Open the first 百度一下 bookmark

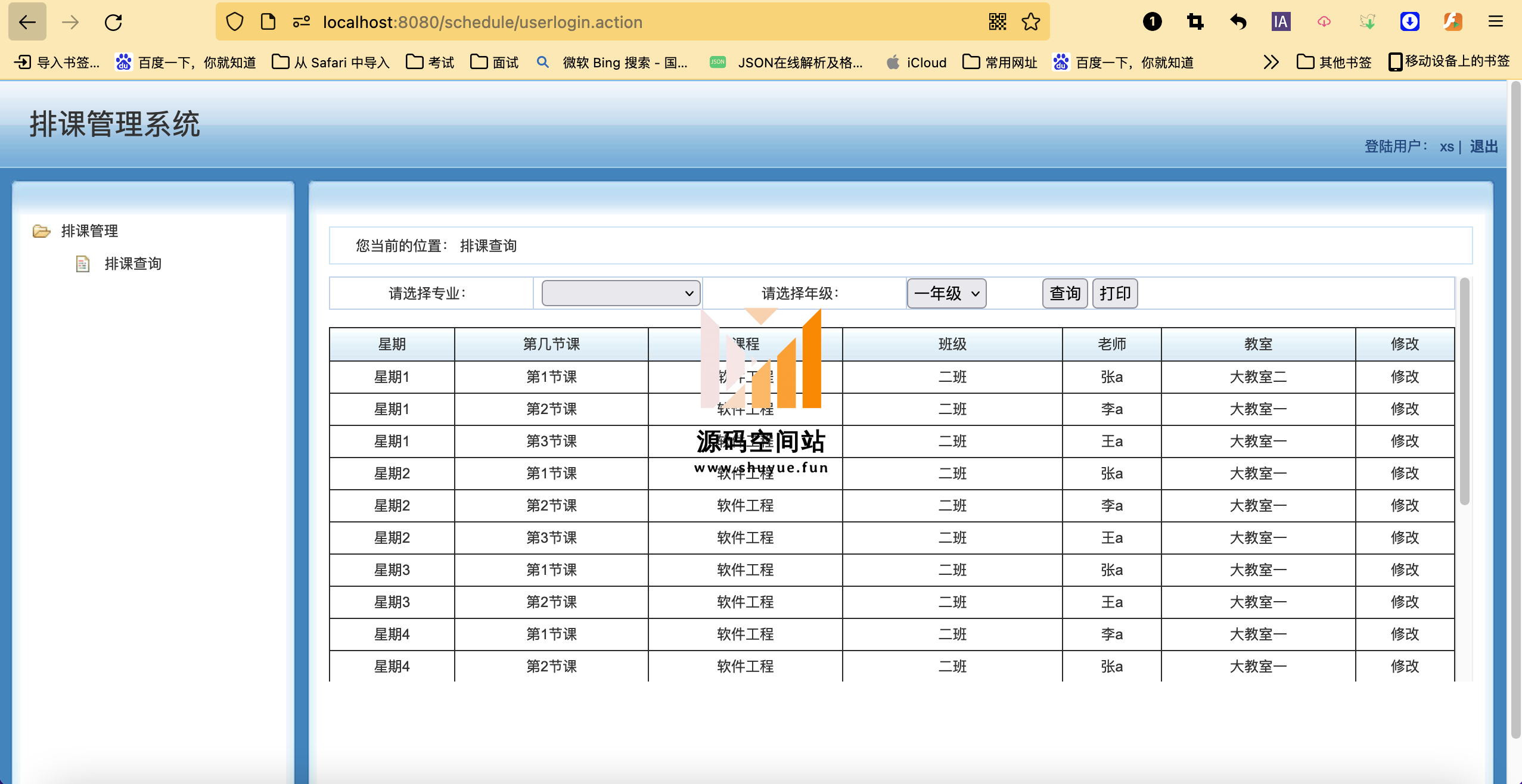click(x=186, y=62)
